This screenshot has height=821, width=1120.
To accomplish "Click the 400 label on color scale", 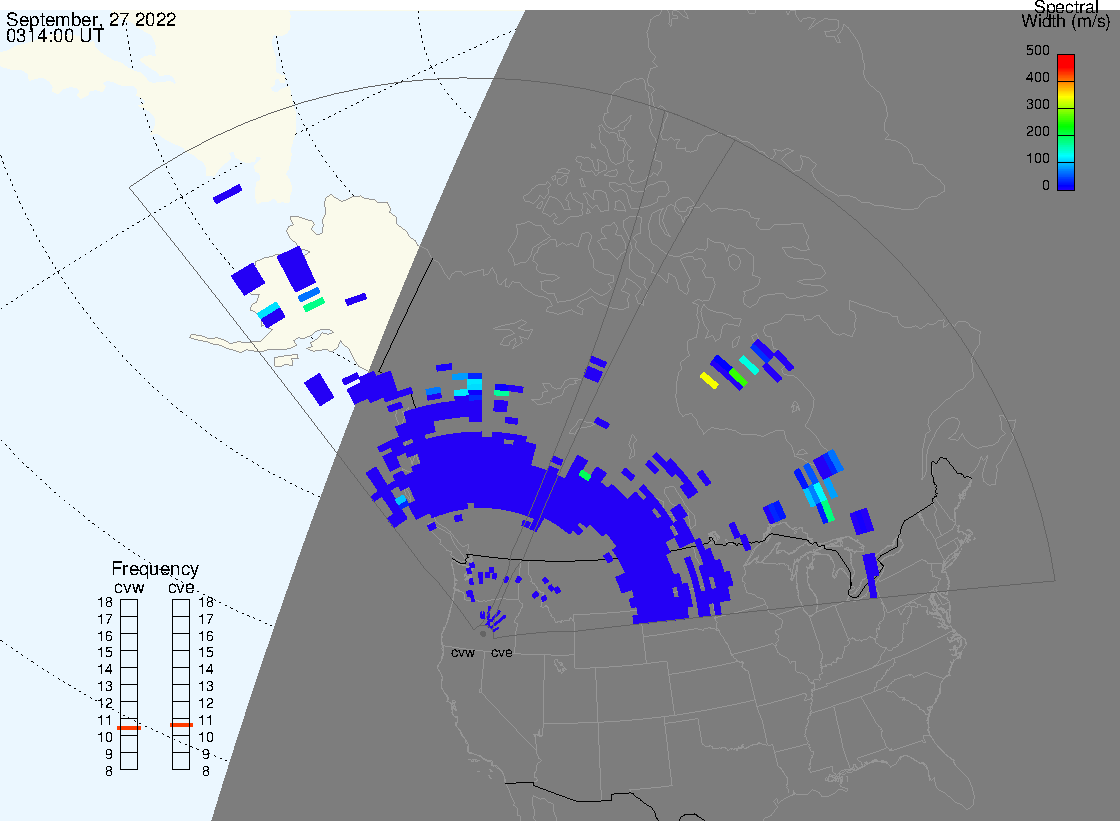I will tap(1038, 77).
